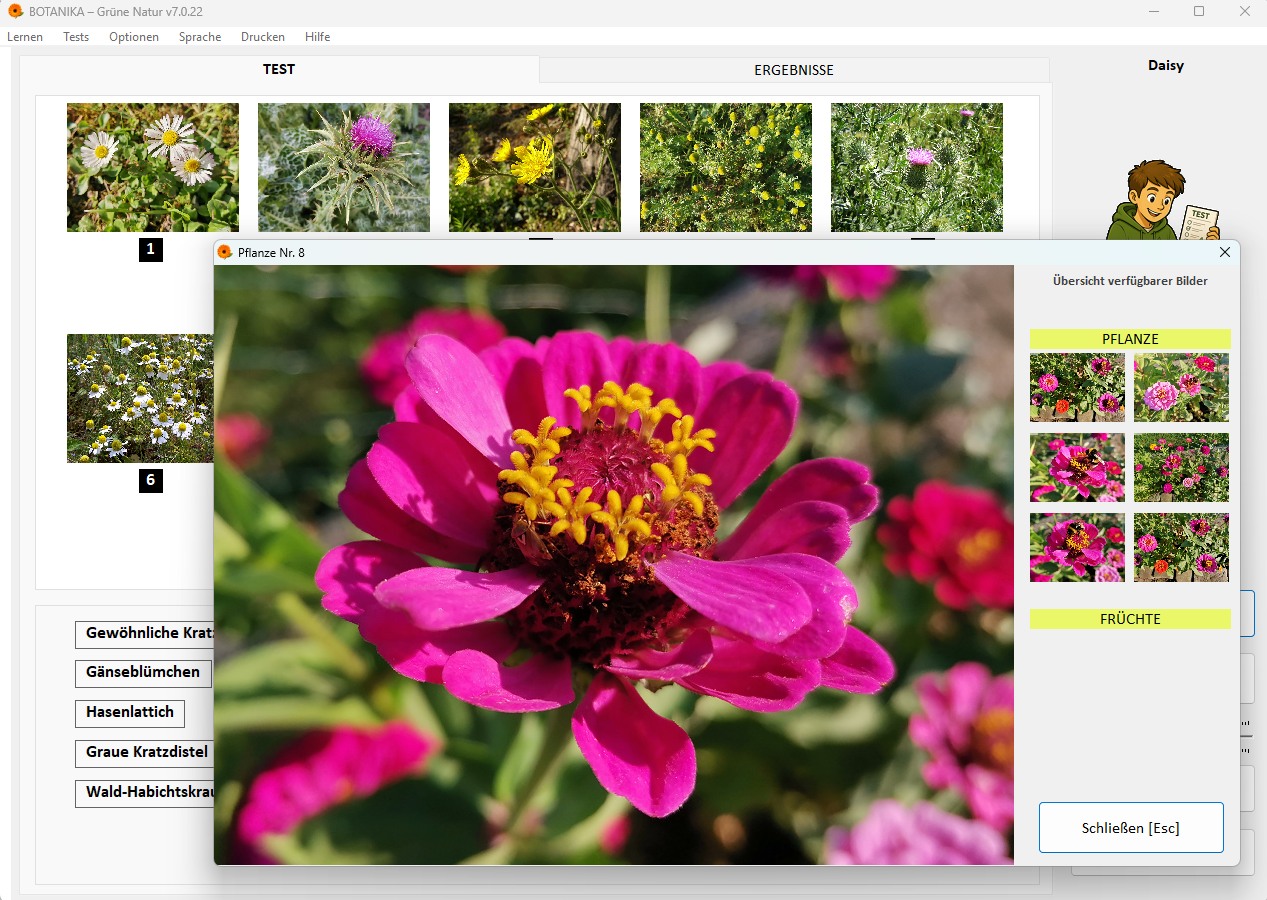Click the 'Übersicht verfügbarer Bilder' heading
This screenshot has height=900, width=1267.
(1130, 281)
